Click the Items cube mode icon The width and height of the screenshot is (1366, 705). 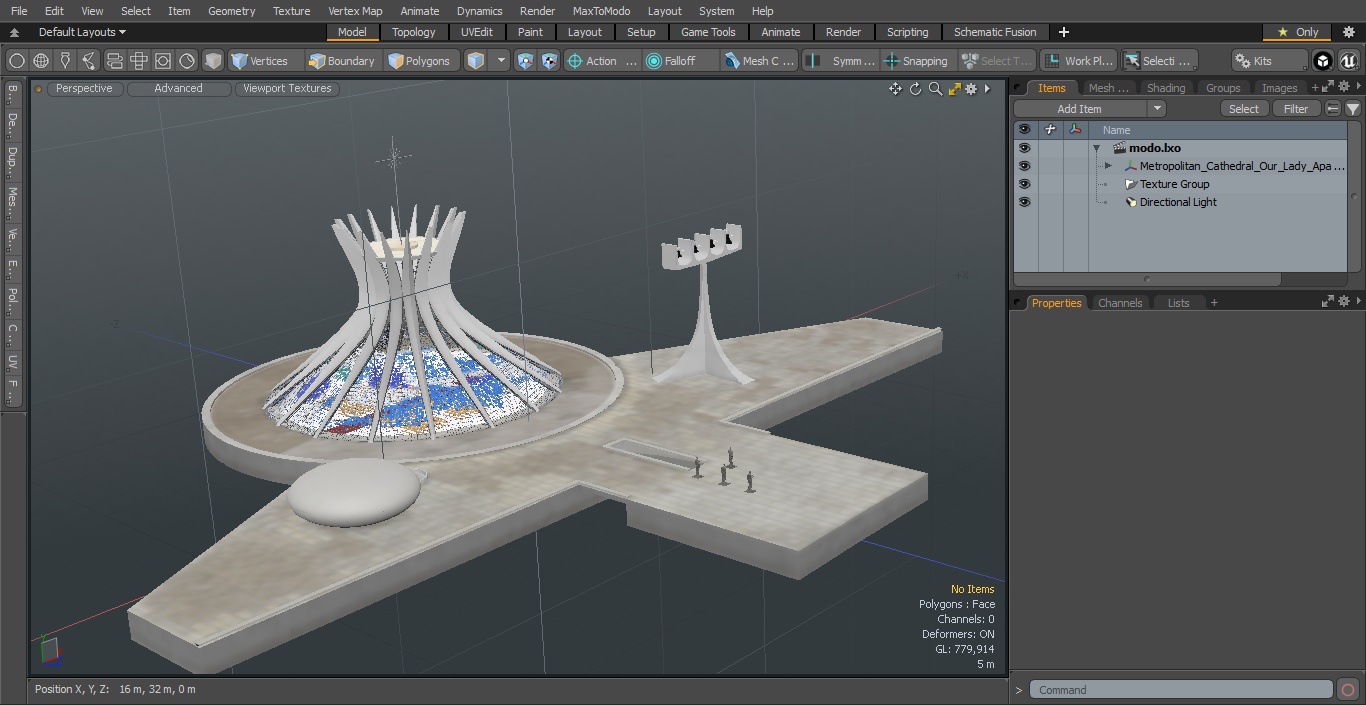476,61
